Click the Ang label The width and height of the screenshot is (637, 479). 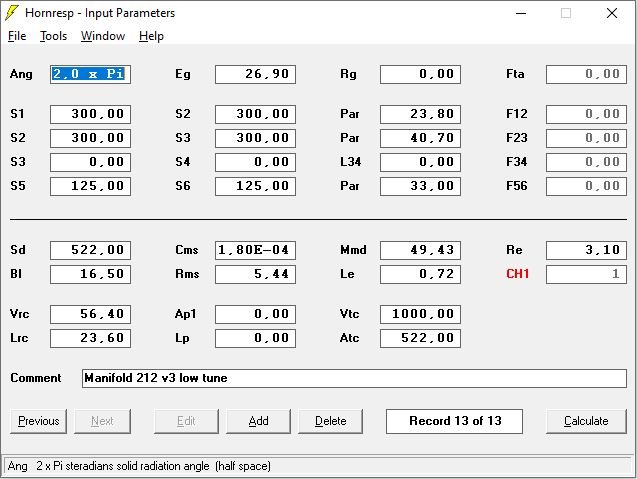(21, 74)
